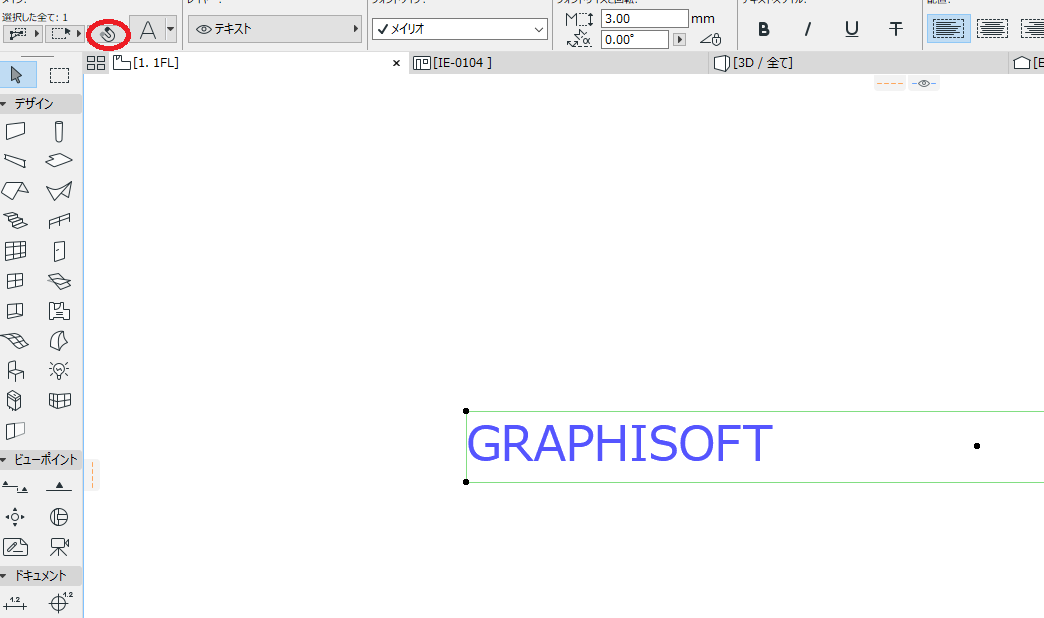
Task: Toggle italic text style
Action: [808, 29]
